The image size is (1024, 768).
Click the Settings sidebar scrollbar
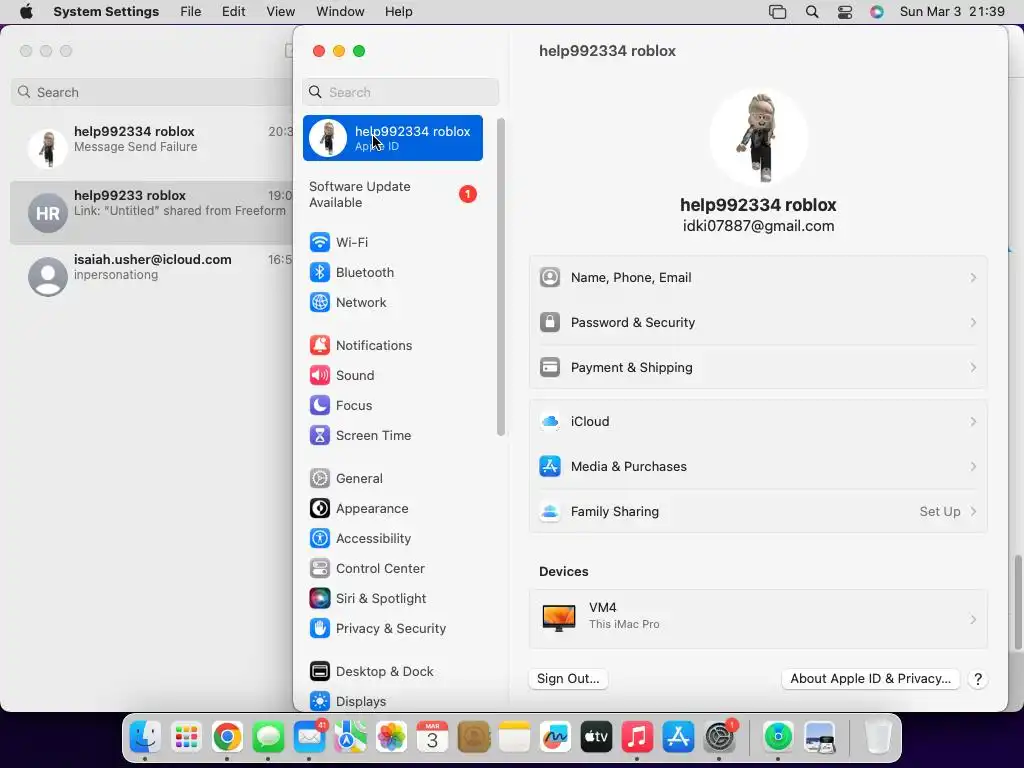[501, 277]
